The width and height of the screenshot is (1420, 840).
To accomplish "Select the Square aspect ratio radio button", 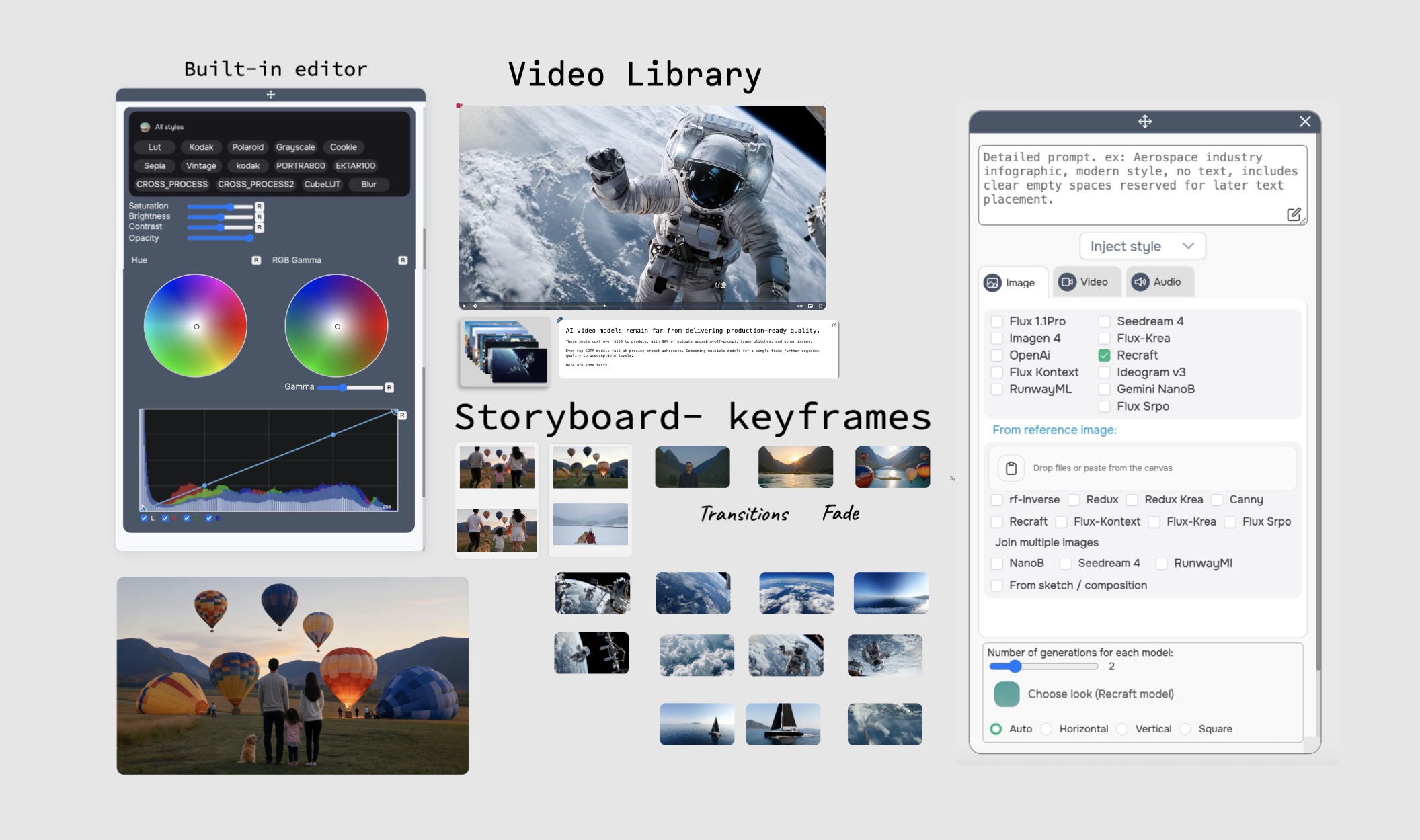I will coord(1185,729).
